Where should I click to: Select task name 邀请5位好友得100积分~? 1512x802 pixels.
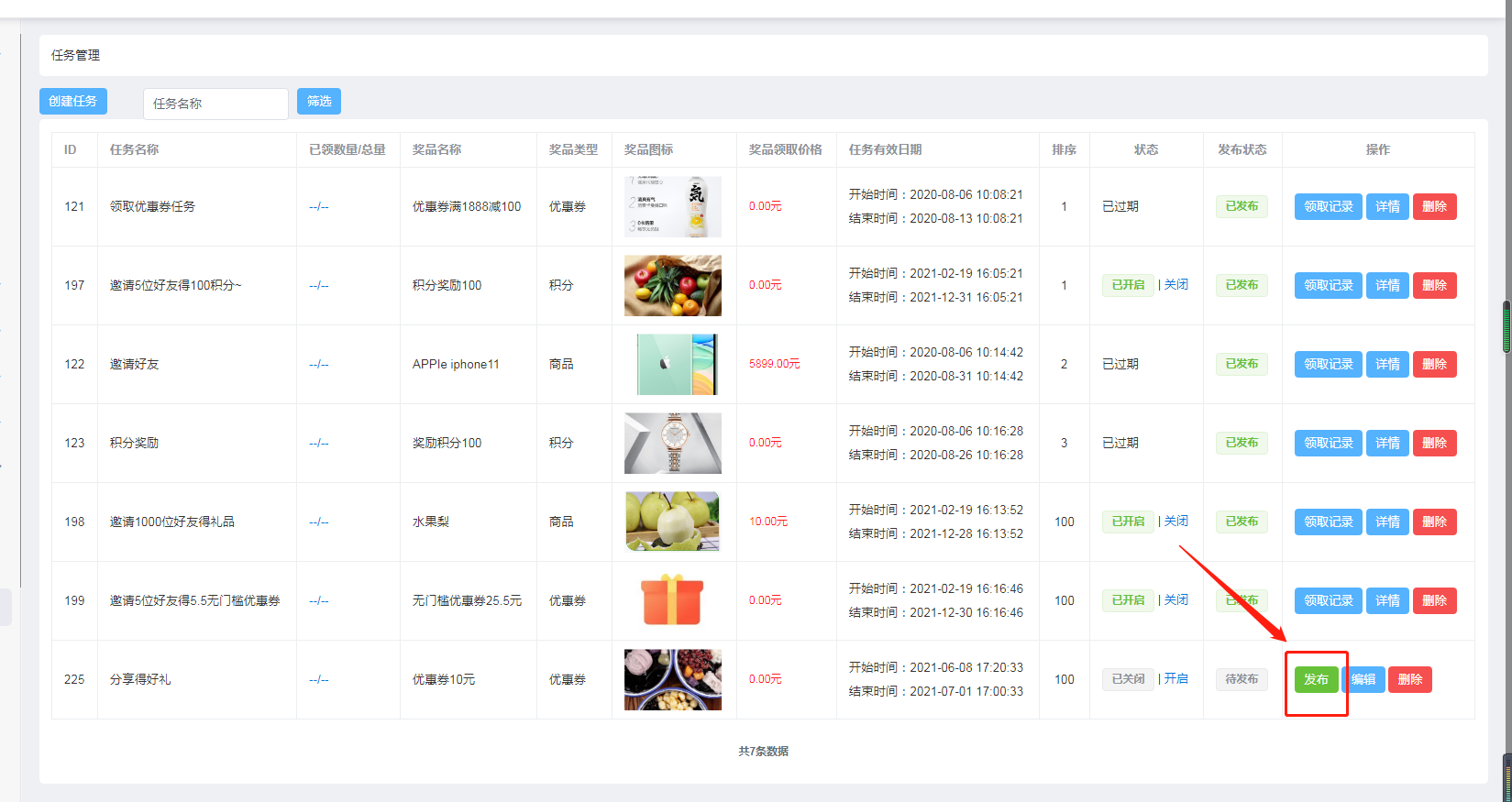(x=176, y=285)
